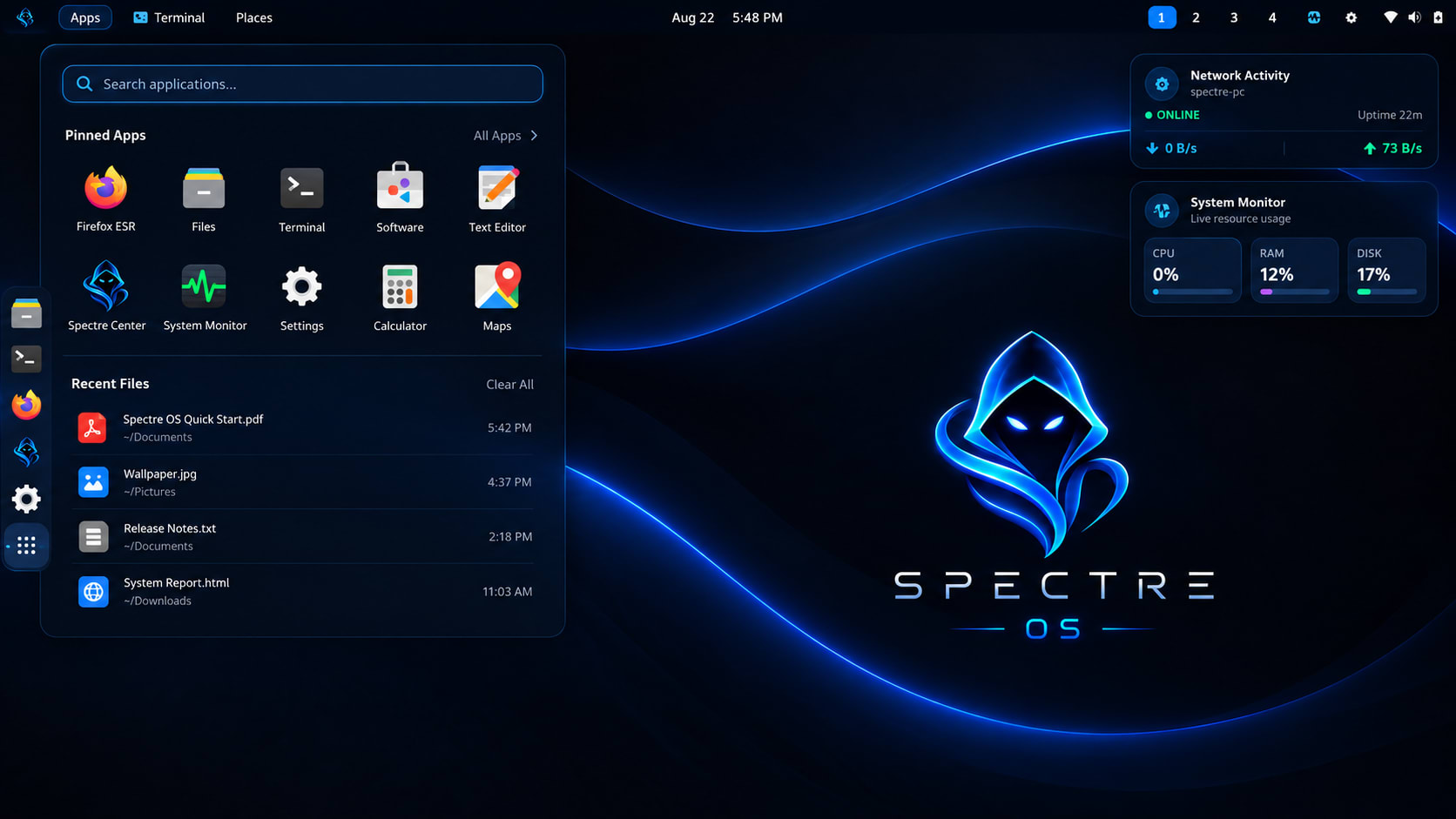Clear All recent files
This screenshot has width=1456, height=819.
pyautogui.click(x=509, y=385)
